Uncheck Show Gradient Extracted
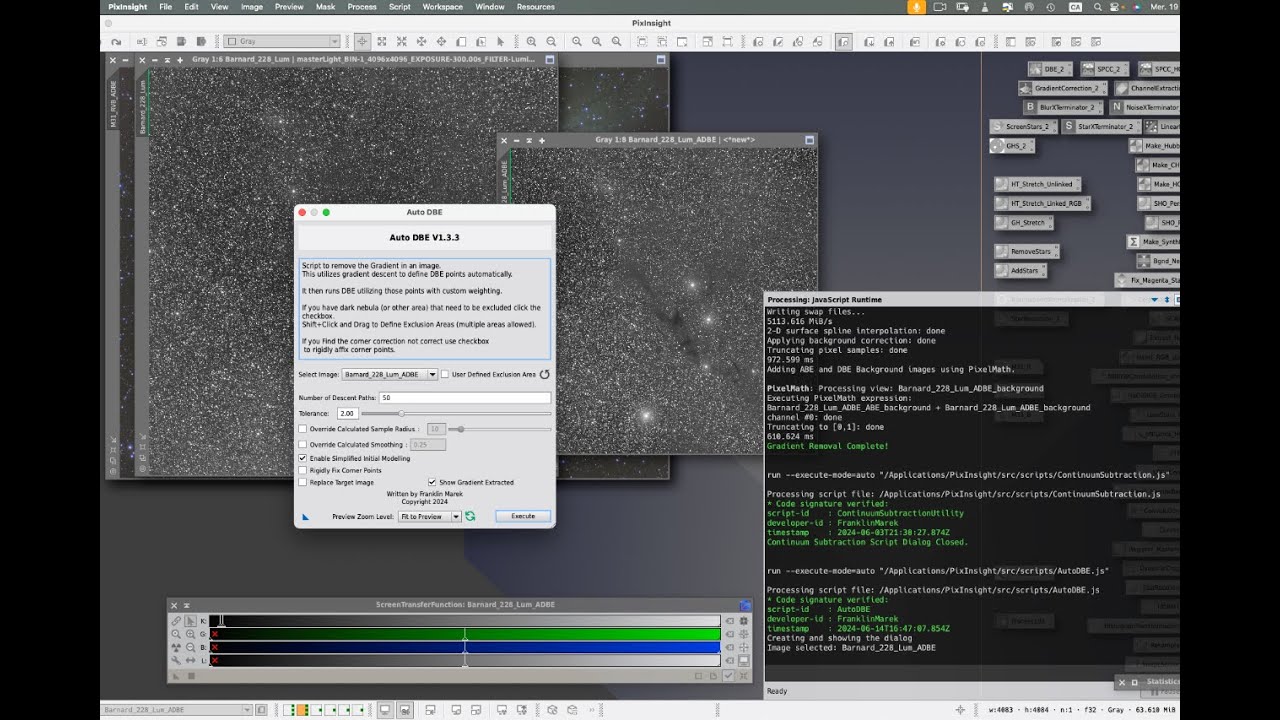The width and height of the screenshot is (1280, 720). point(432,482)
